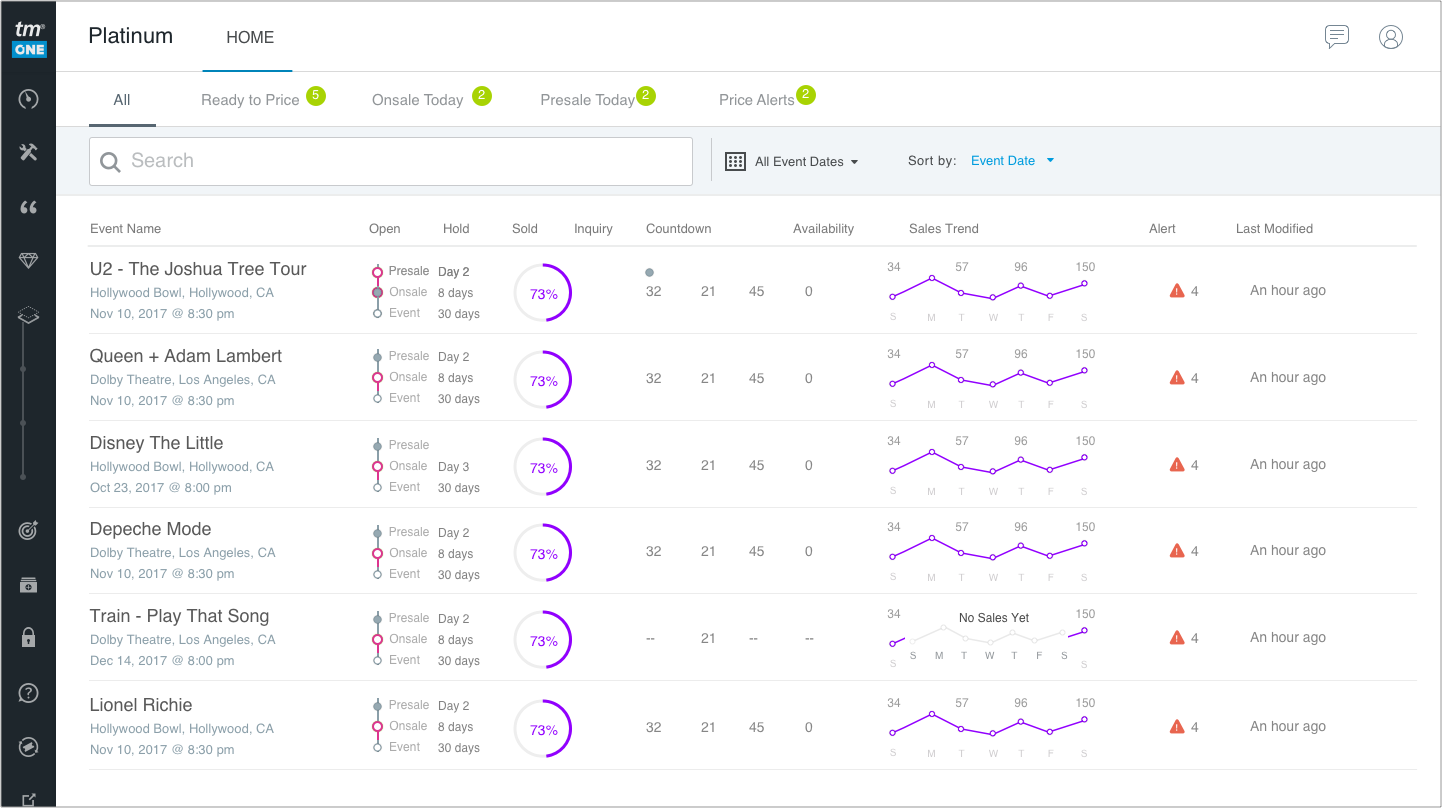Click U2 row alert warning triangle
Viewport: 1442px width, 808px height.
(1177, 291)
